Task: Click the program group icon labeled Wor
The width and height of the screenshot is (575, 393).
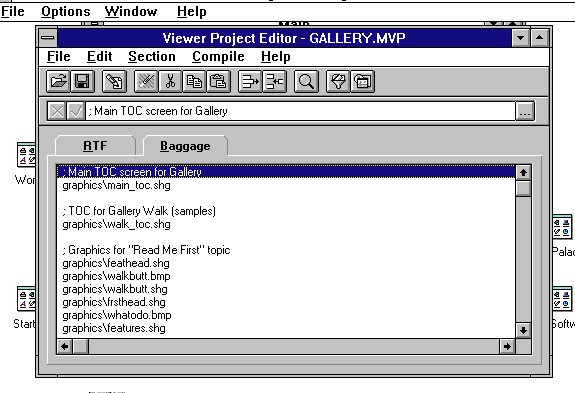Action: click(x=26, y=154)
